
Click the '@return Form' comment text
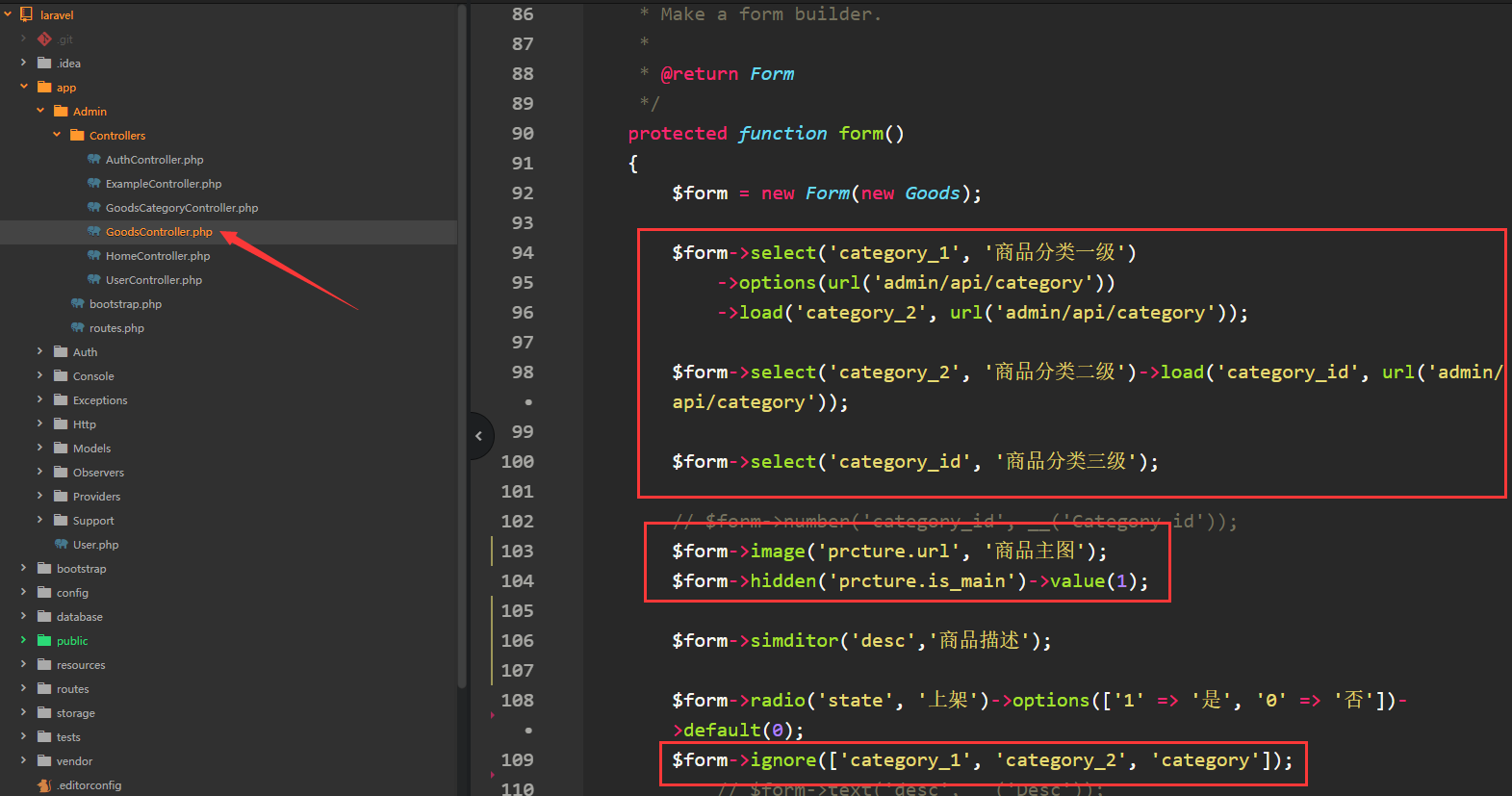click(728, 74)
